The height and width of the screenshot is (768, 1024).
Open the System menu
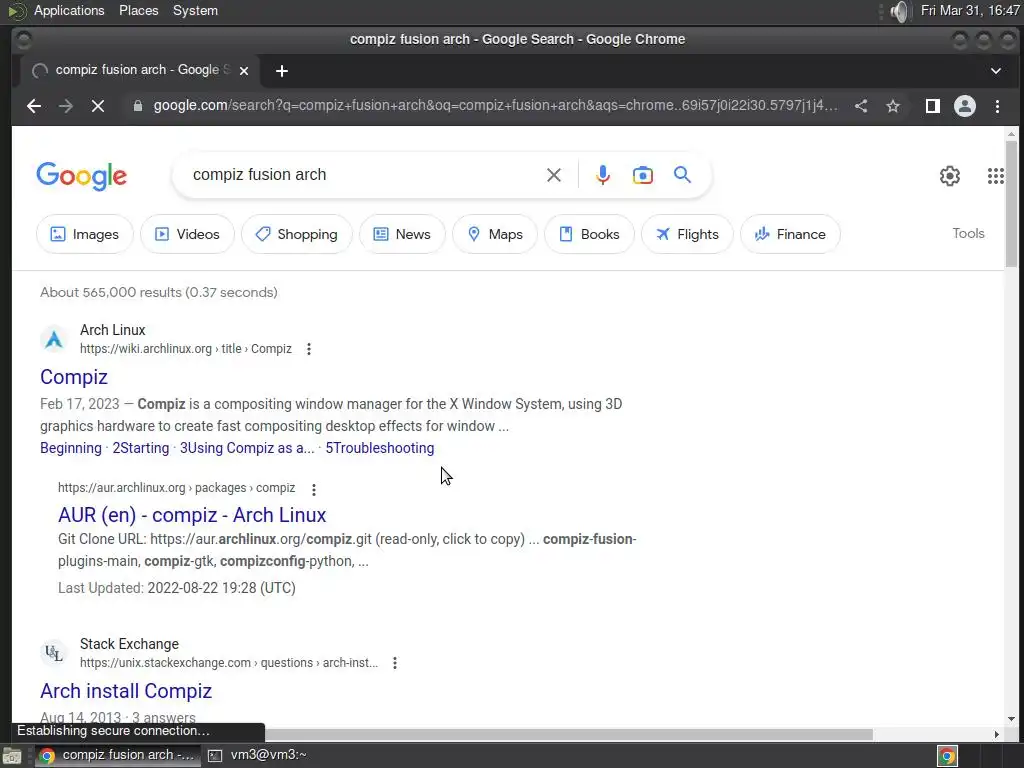[x=195, y=11]
